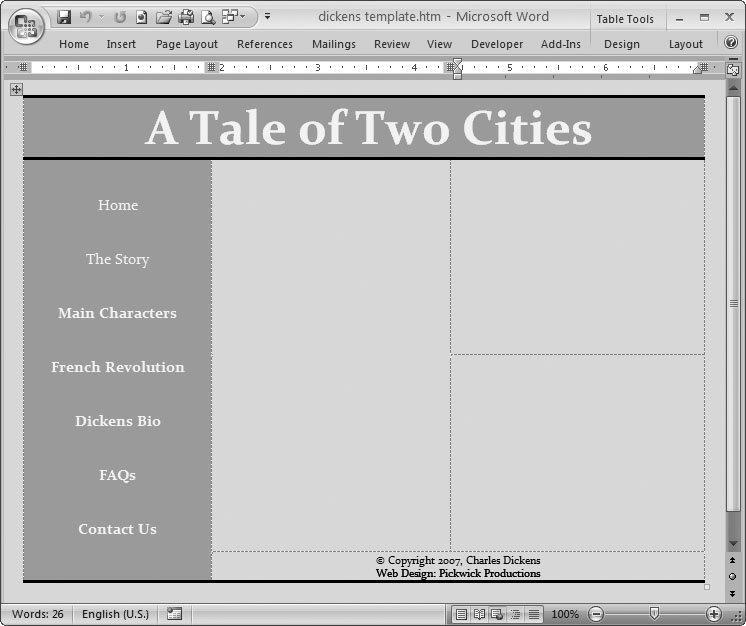Click the table move handle expander

pos(15,89)
